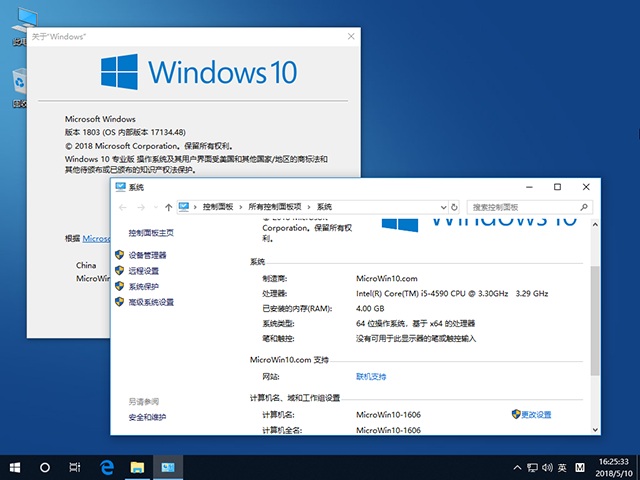Click the shield icon beside 远程设置
640x480 pixels.
pos(119,271)
